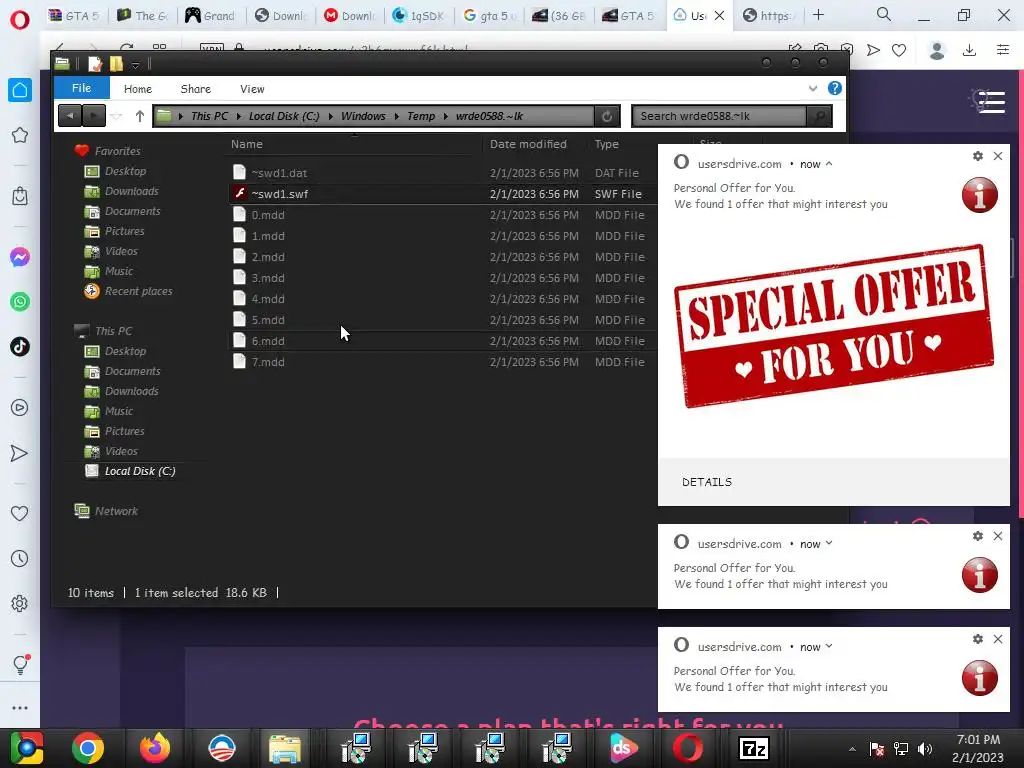Dismiss the top usersdrive notification

tap(998, 156)
